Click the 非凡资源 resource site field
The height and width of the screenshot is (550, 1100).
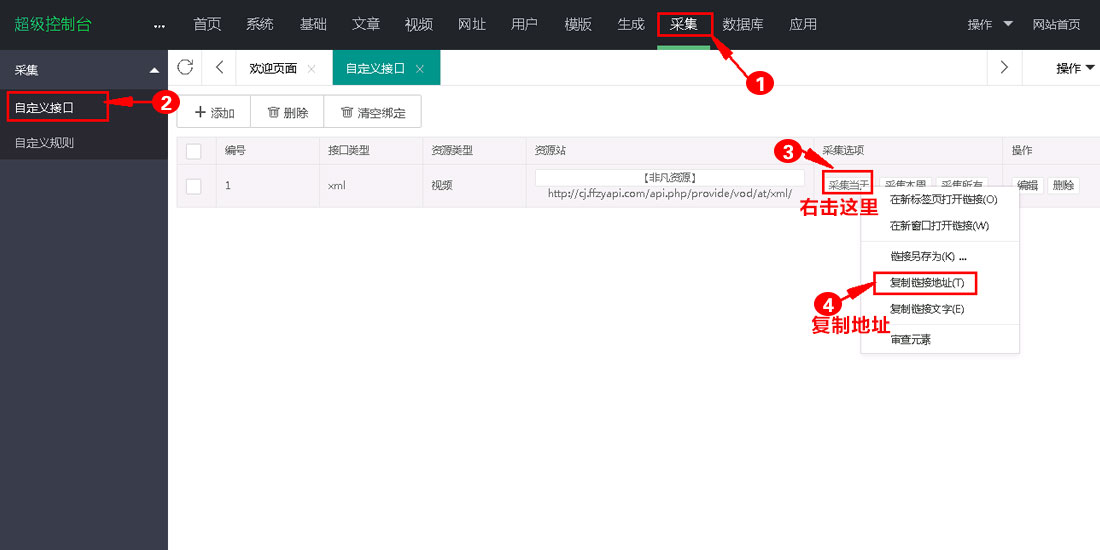[x=669, y=178]
